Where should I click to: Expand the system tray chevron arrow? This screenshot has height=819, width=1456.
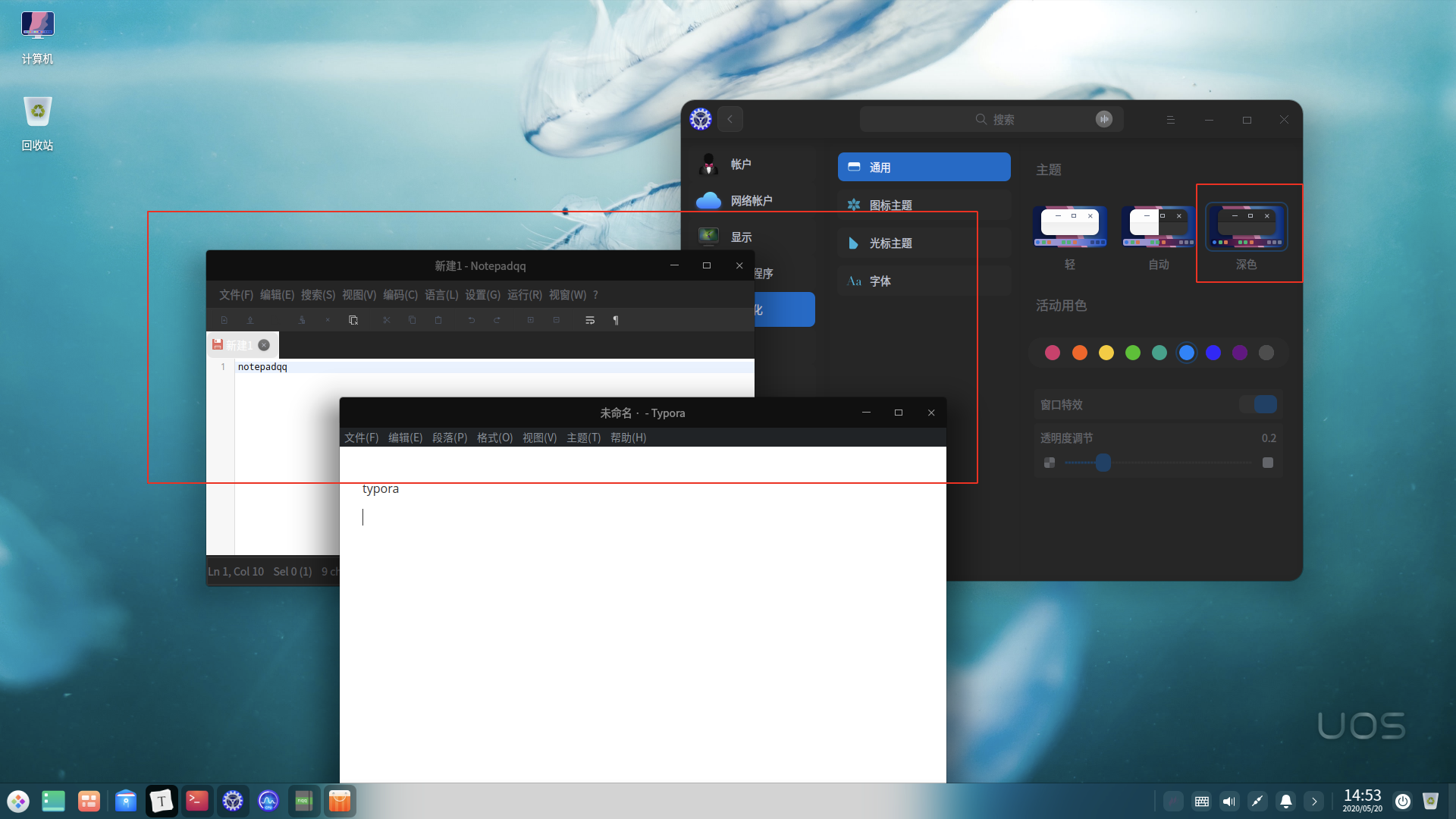(x=1313, y=801)
